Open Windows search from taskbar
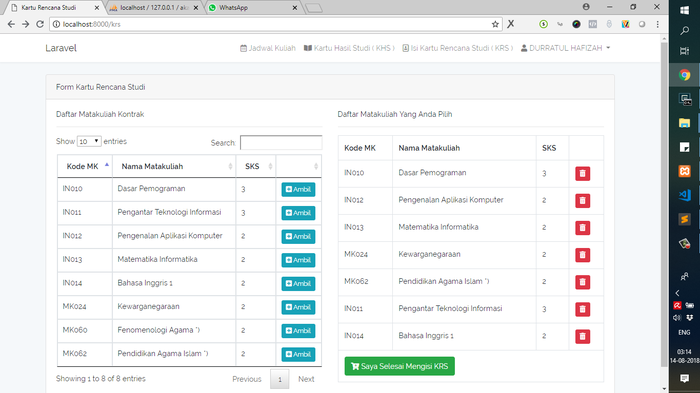Viewport: 700px width, 393px height. click(684, 30)
